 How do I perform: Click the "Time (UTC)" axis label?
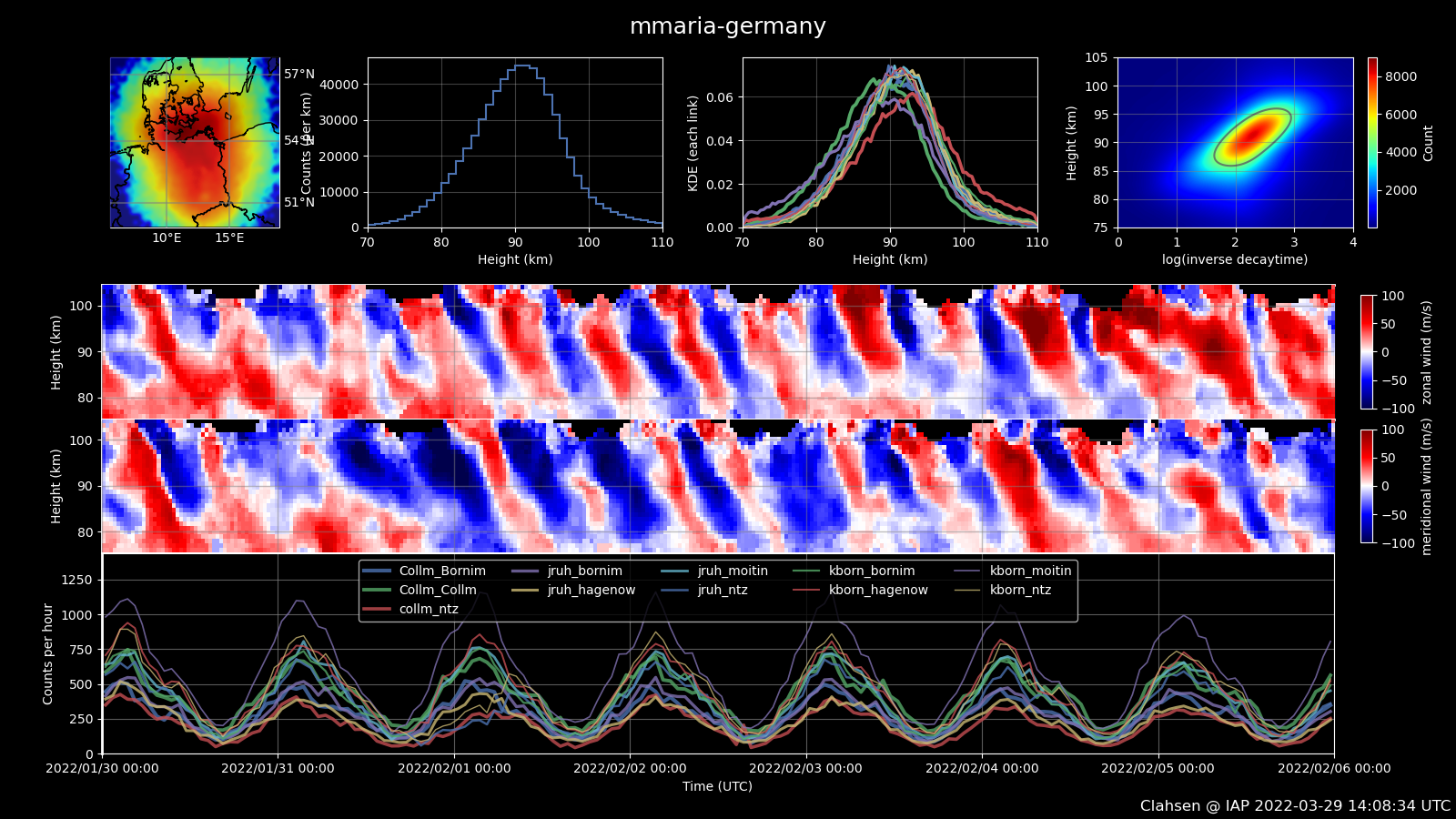tap(718, 786)
